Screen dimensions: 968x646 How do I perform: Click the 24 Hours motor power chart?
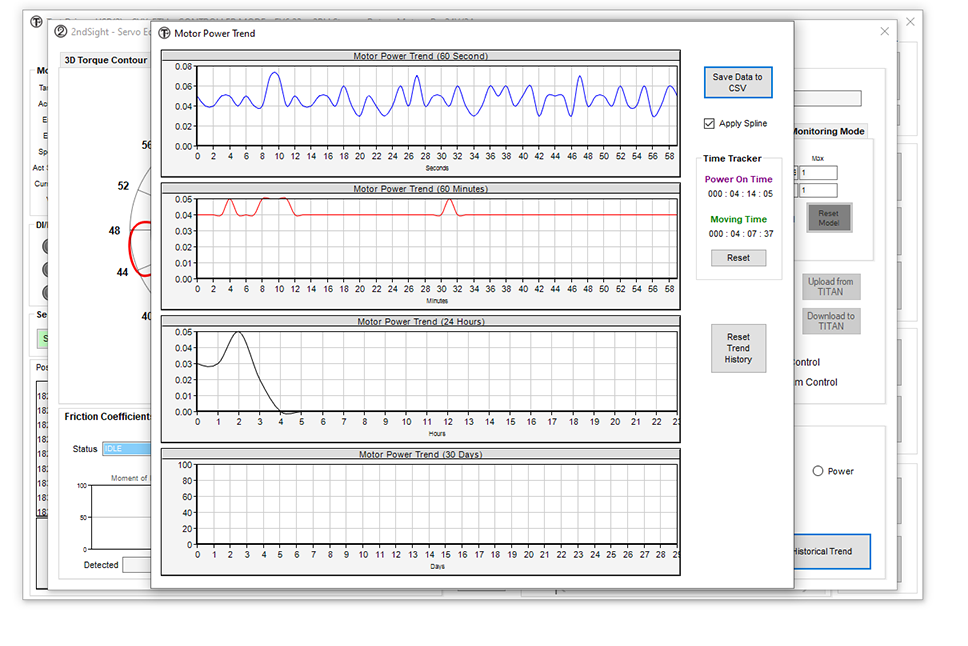click(x=436, y=371)
